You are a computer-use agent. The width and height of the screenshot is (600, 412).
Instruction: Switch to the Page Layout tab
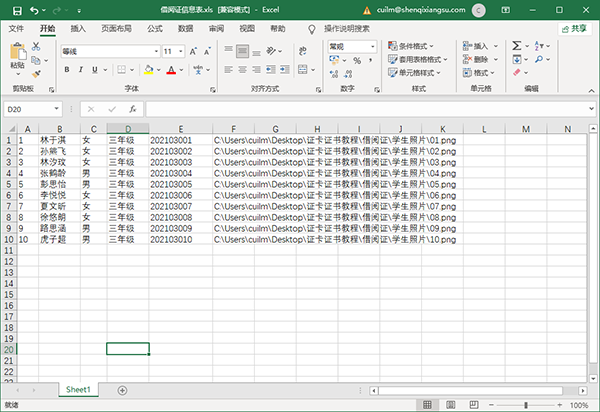[116, 29]
